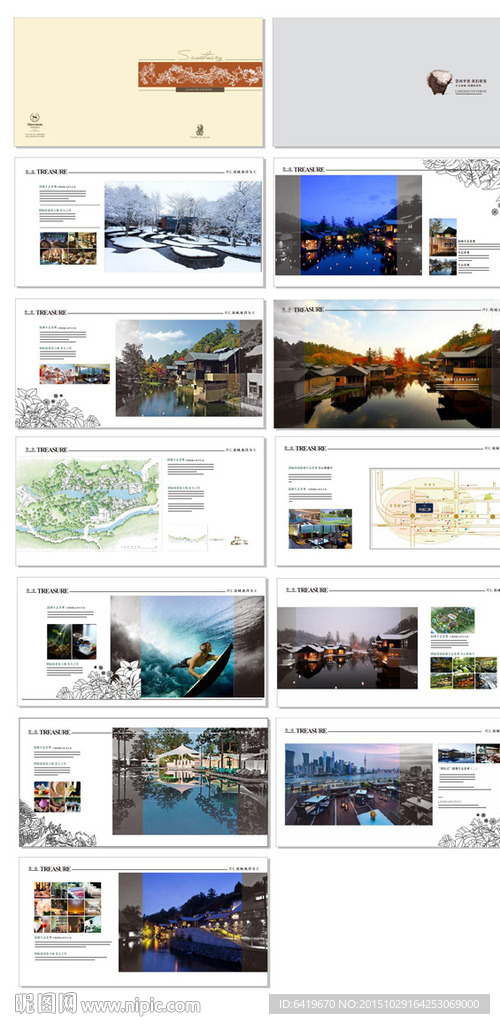Click the TREASURE heading on the sunset lake spread

tap(309, 309)
